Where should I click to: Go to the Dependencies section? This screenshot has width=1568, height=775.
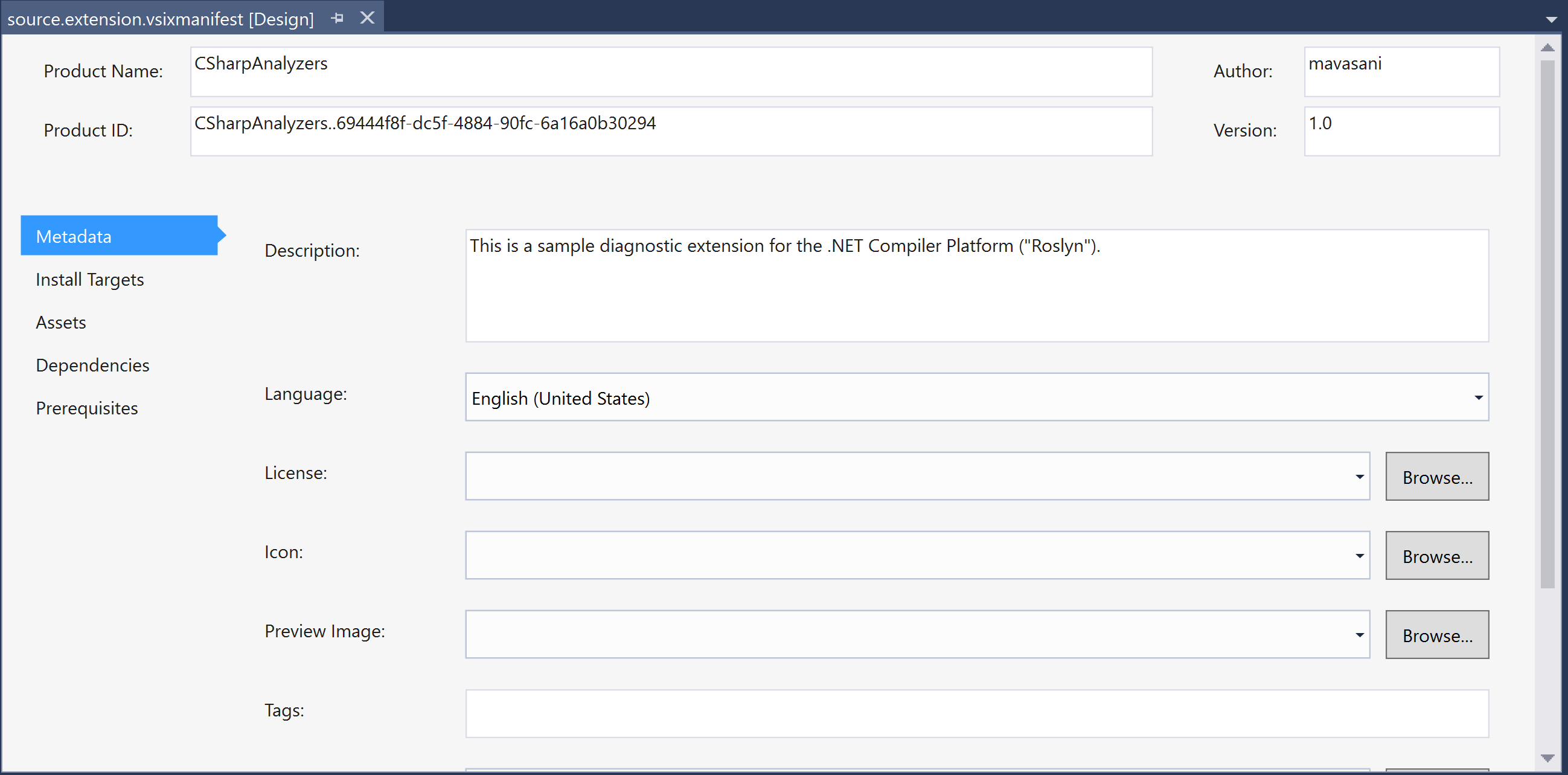pos(92,365)
